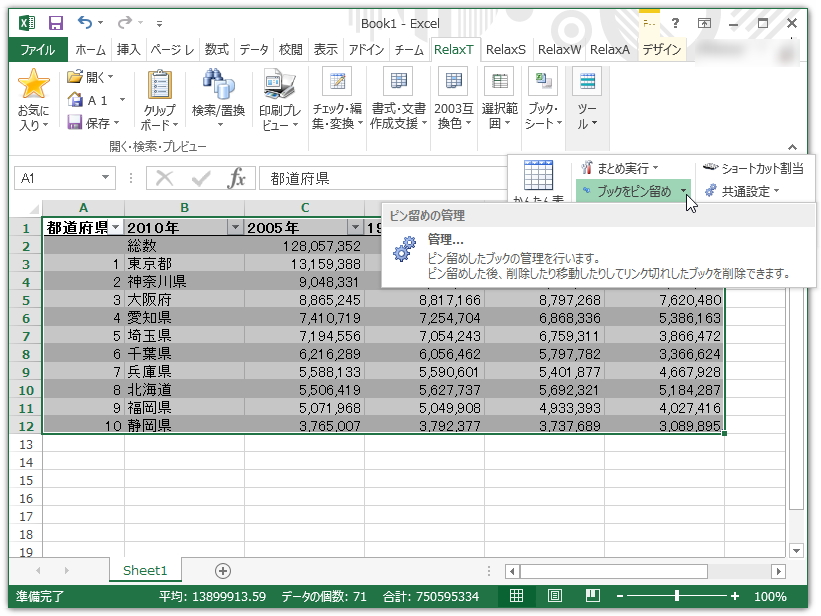
Task: Click the Save icon in quick access toolbar
Action: tap(56, 23)
